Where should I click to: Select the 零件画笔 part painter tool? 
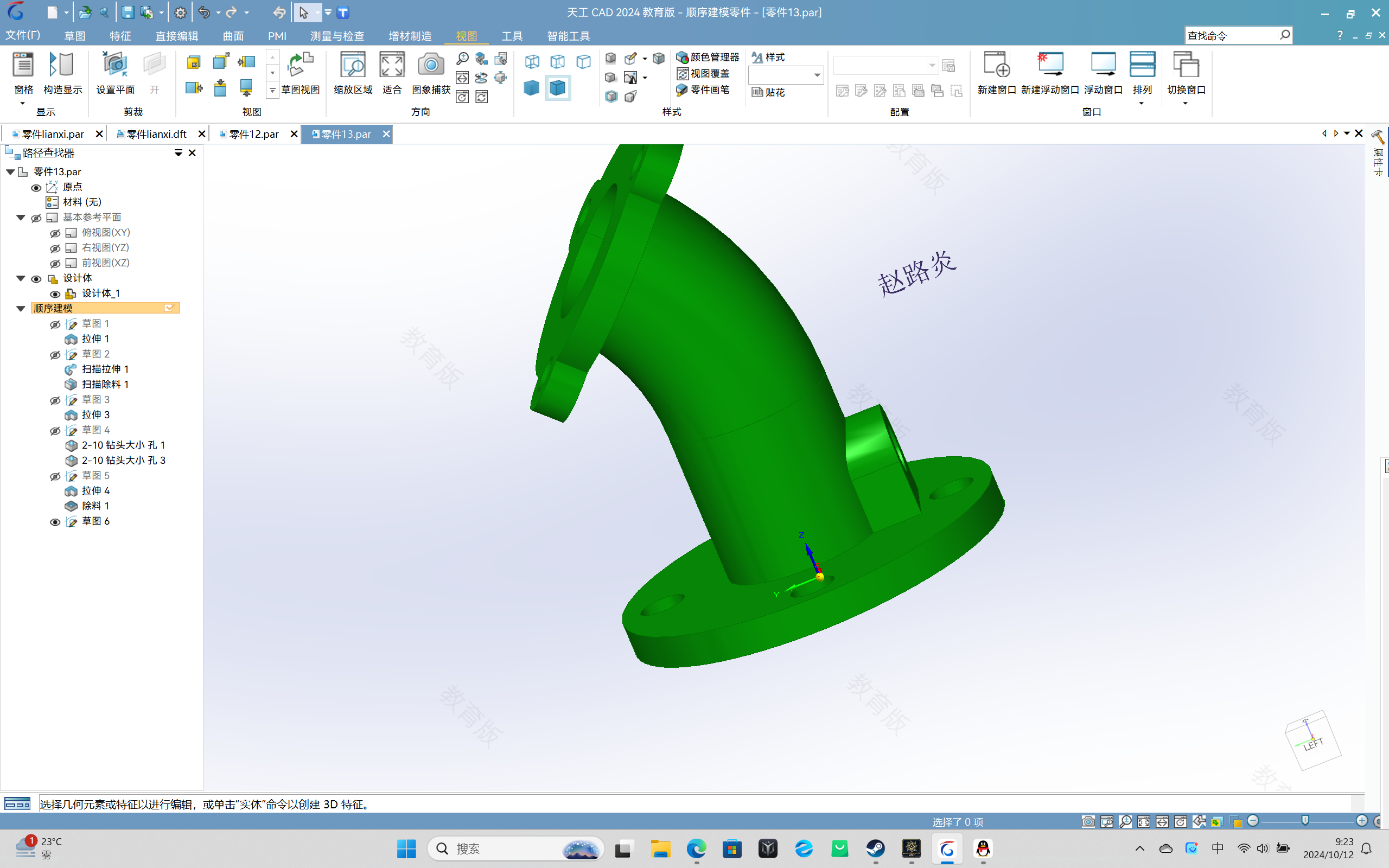[x=703, y=90]
